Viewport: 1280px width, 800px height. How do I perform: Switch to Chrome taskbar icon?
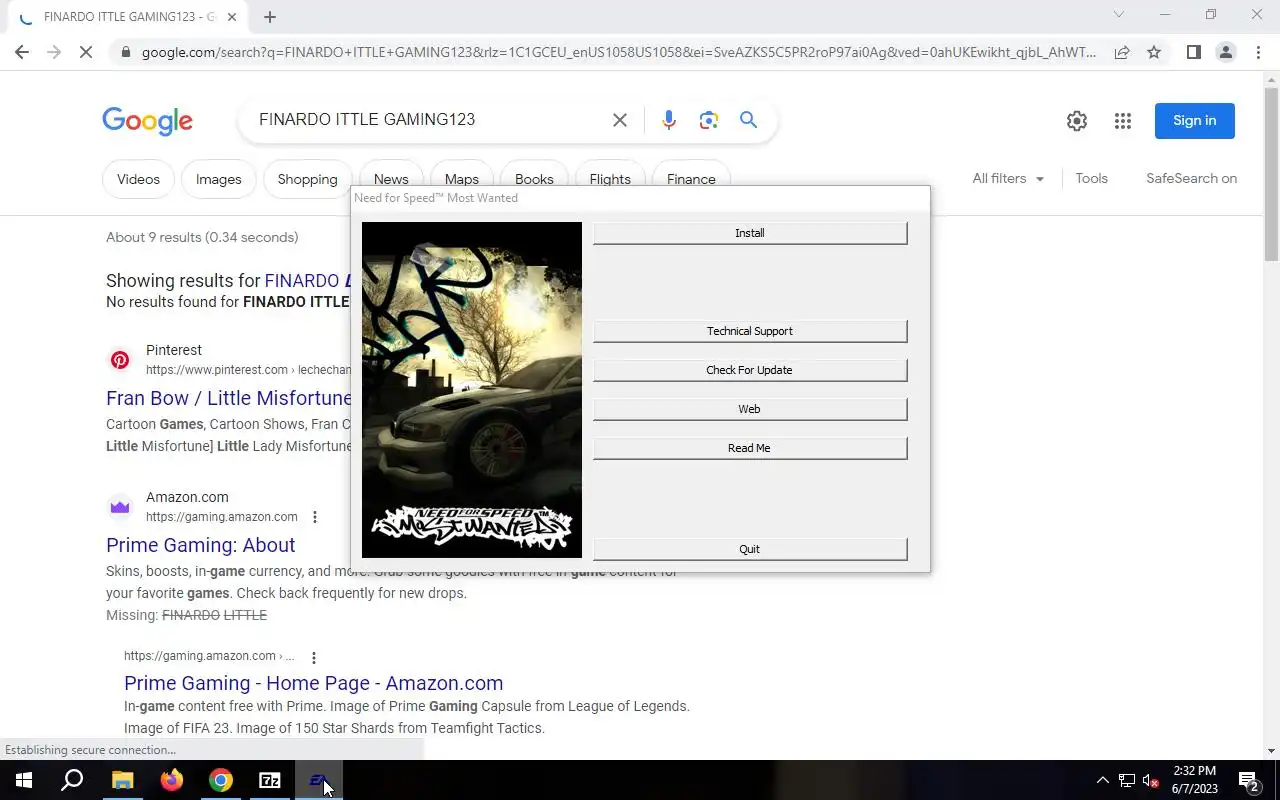[221, 780]
